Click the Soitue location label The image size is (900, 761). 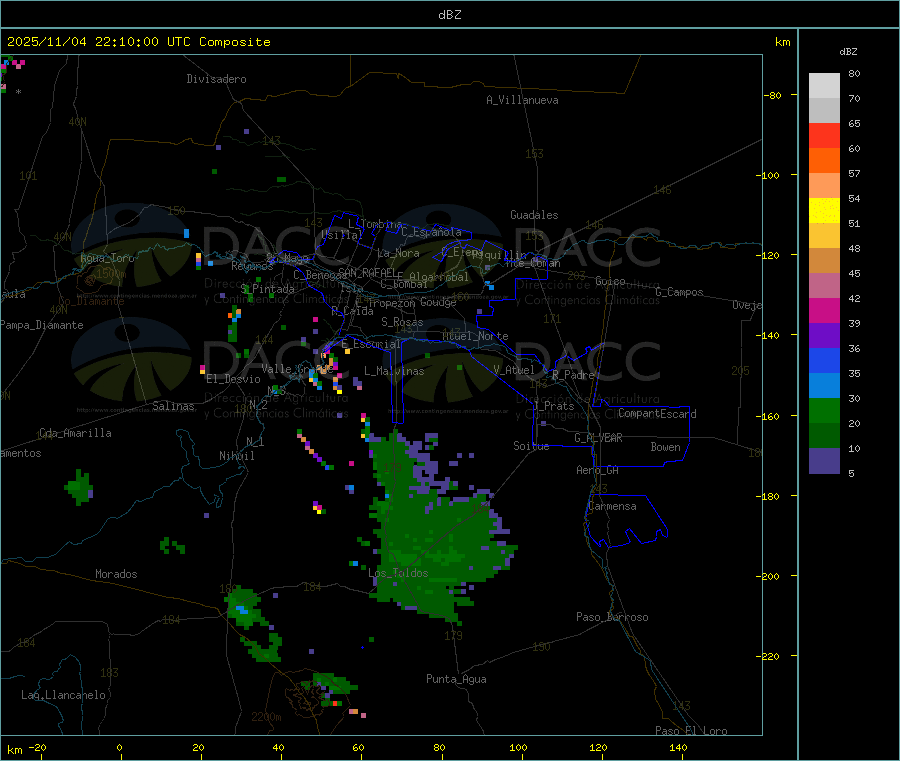531,446
